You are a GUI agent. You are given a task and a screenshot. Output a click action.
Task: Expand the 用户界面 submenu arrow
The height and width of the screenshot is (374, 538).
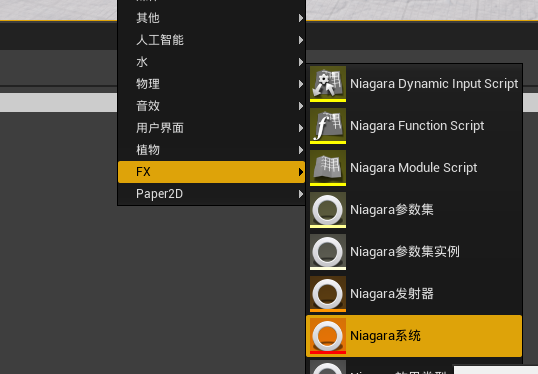click(301, 128)
